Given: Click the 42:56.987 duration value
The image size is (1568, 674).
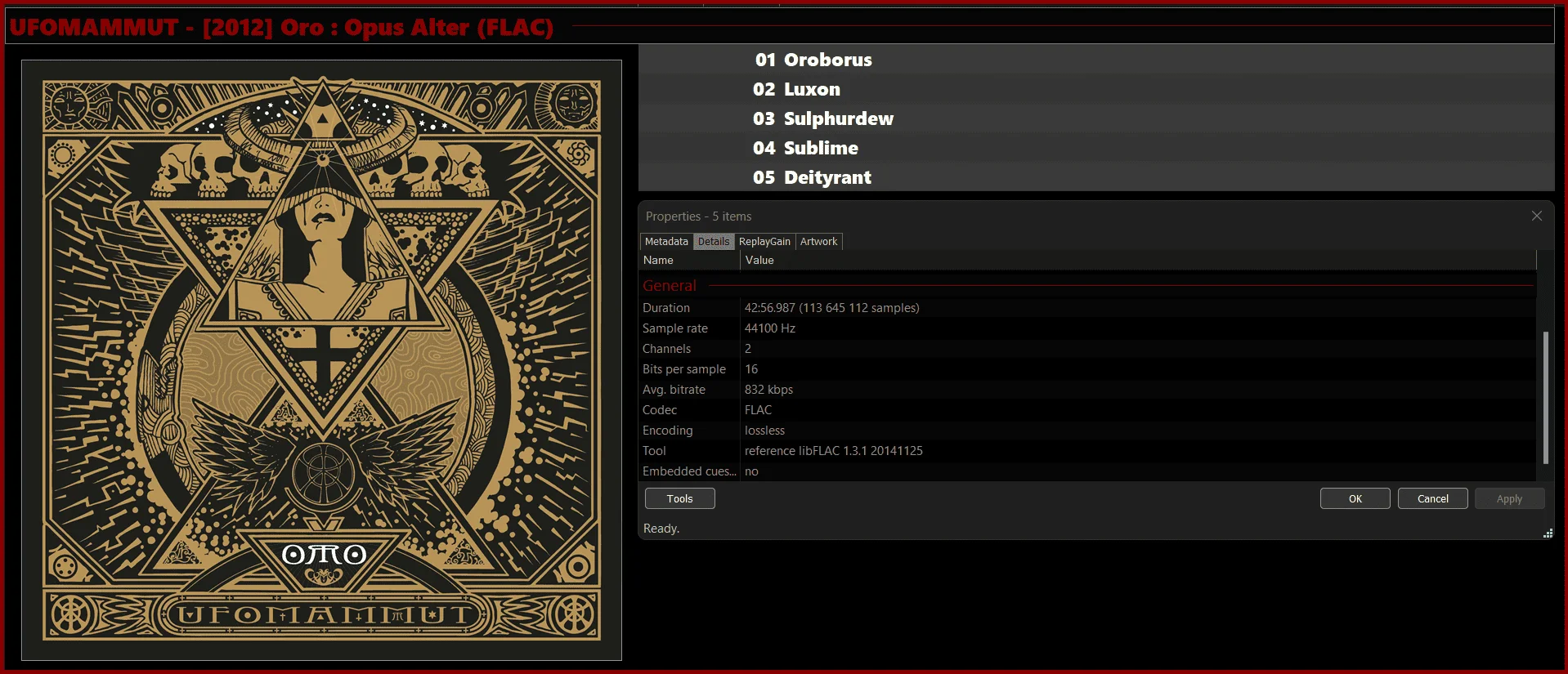Looking at the screenshot, I should (831, 308).
